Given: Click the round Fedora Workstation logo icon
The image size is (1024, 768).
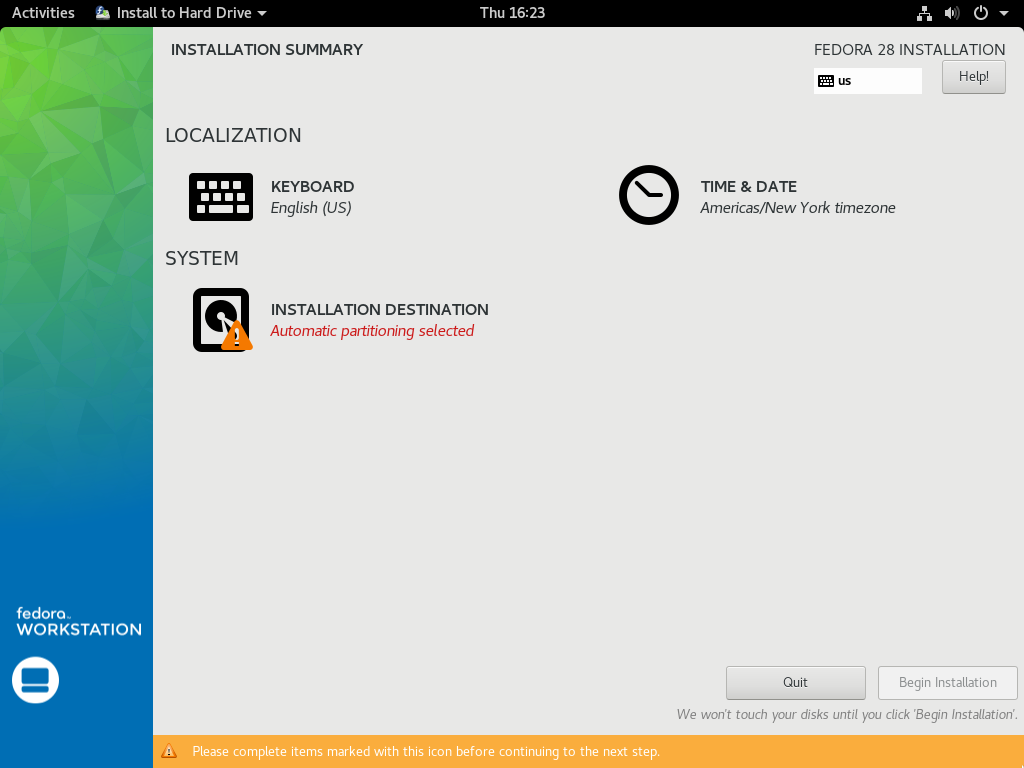Looking at the screenshot, I should pos(35,680).
